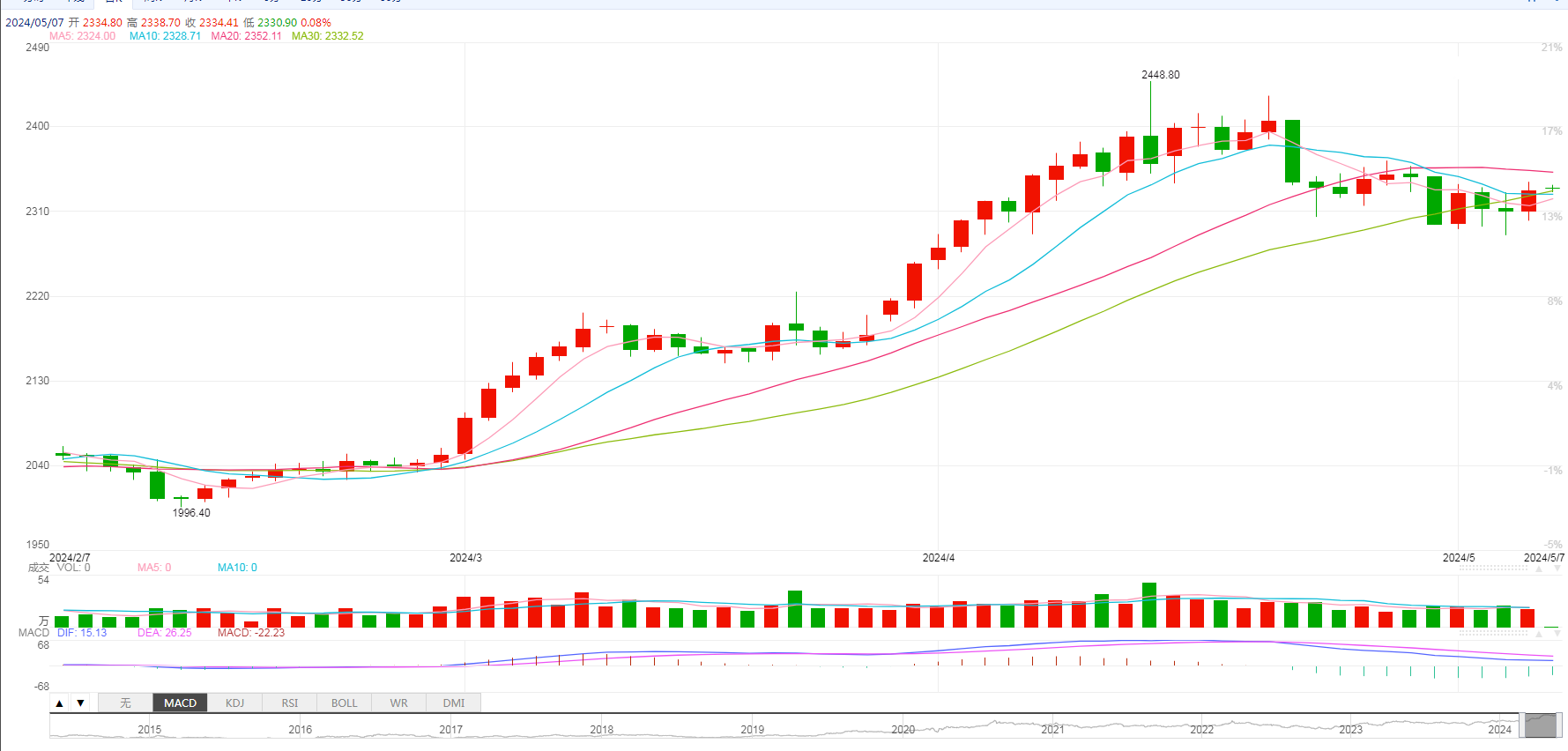Click the 2024/5/7 x-axis date label
This screenshot has height=751, width=1568.
1544,558
